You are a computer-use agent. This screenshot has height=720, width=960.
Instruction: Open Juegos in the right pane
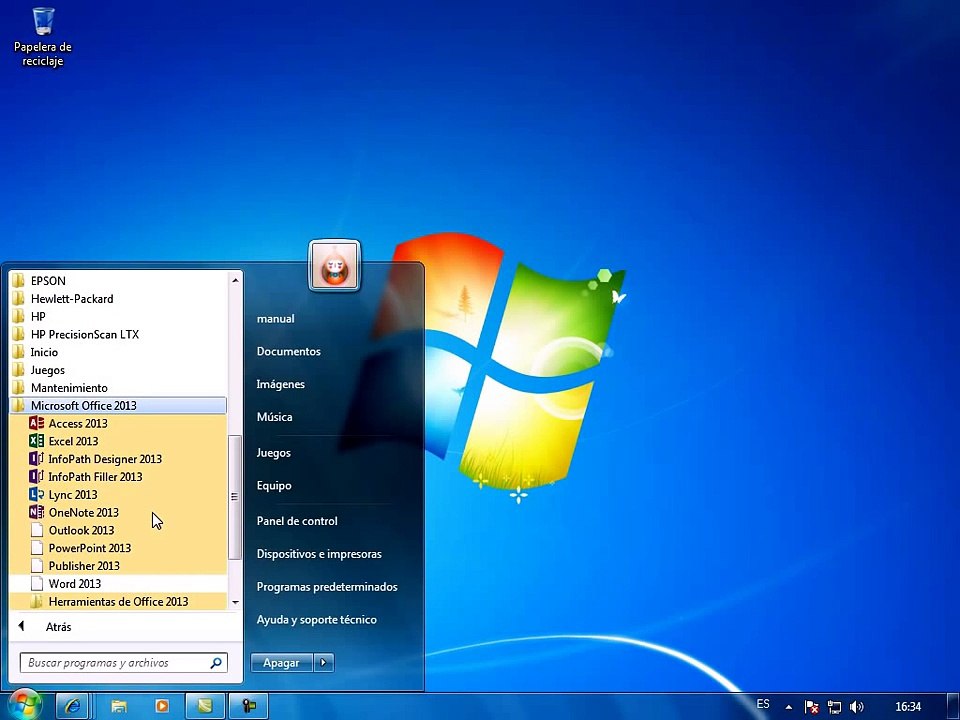point(273,452)
